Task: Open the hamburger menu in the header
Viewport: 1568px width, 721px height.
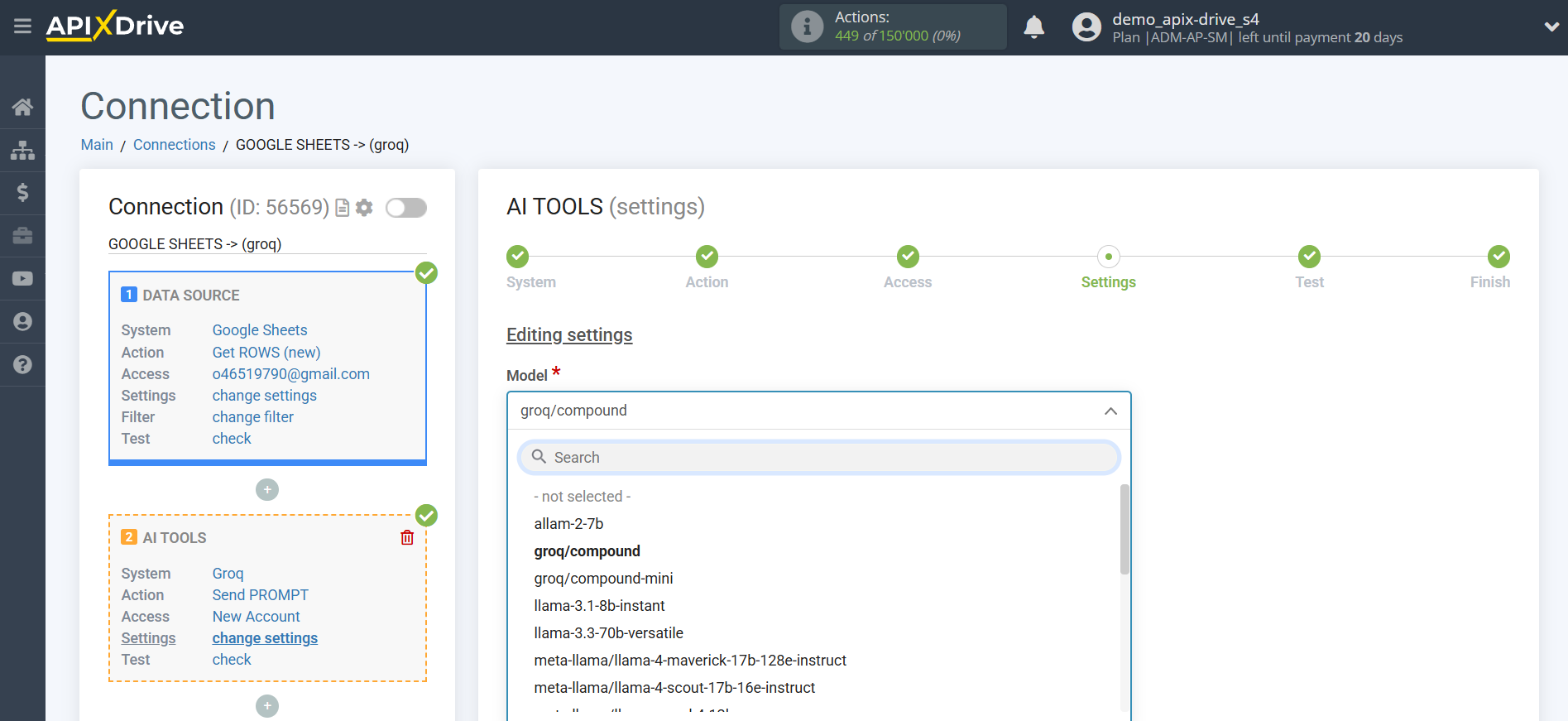Action: point(22,26)
